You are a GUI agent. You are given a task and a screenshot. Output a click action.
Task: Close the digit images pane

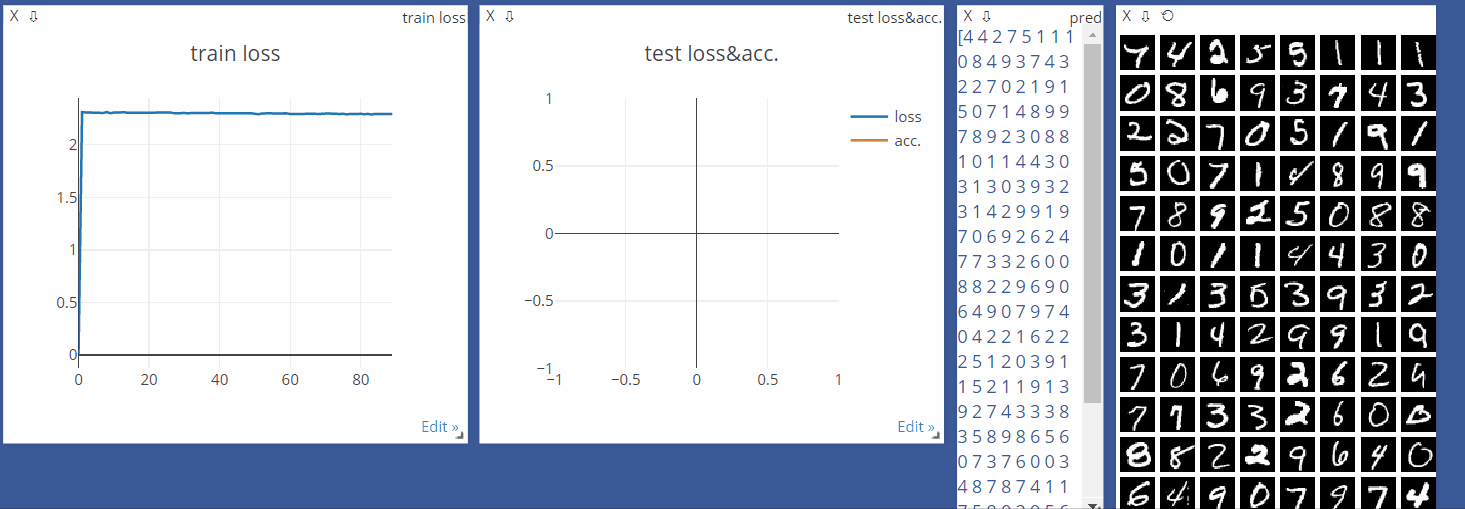coord(1126,16)
